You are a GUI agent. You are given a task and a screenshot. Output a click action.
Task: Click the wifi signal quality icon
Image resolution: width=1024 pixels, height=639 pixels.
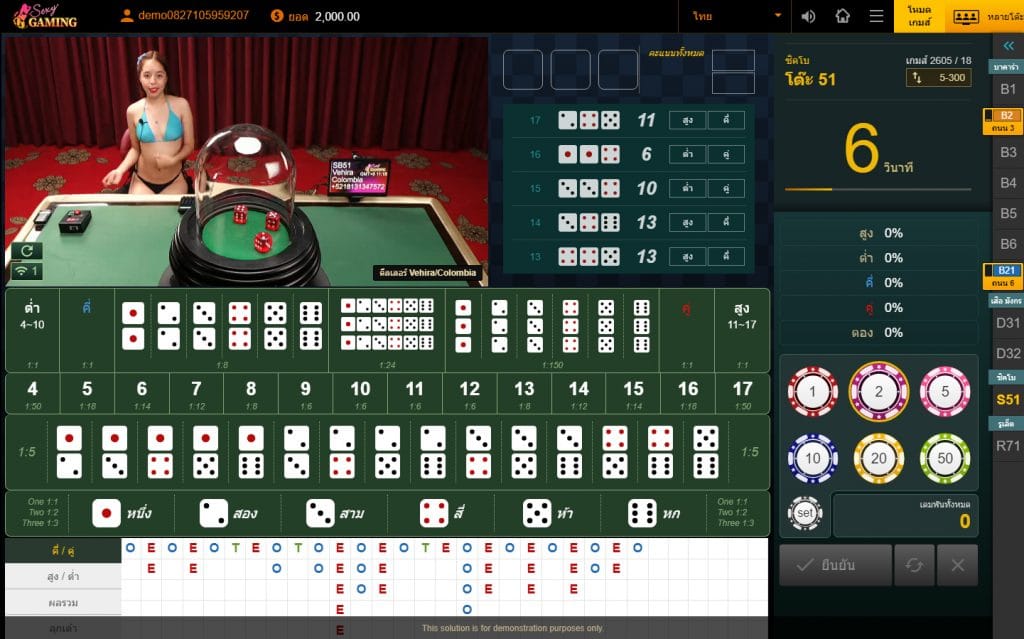click(26, 271)
